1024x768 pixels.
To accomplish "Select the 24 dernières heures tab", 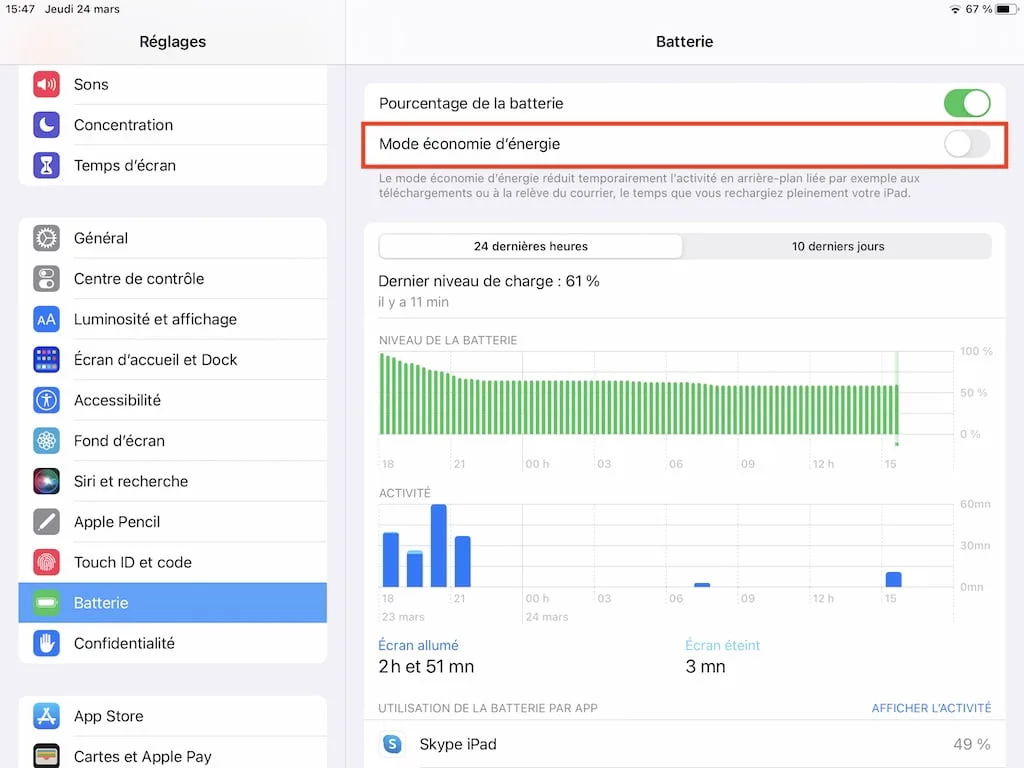I will tap(530, 246).
